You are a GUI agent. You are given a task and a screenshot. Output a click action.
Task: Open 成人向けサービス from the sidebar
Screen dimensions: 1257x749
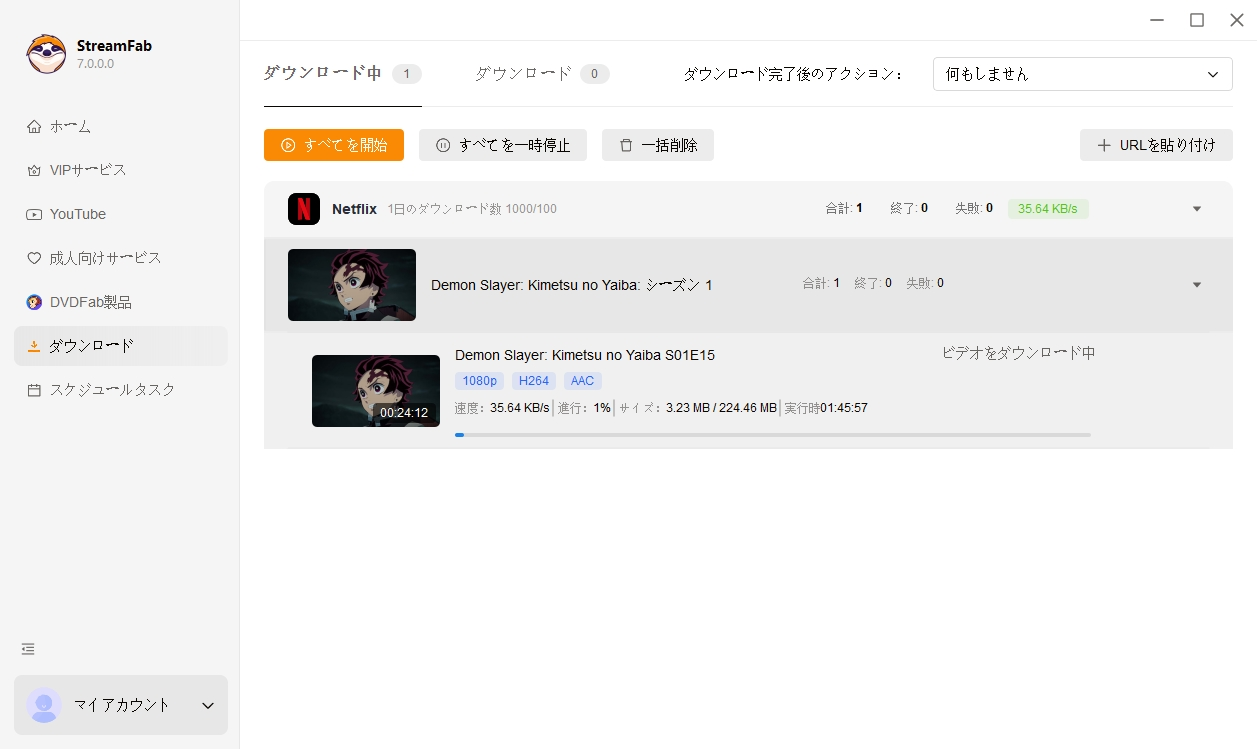tap(105, 258)
